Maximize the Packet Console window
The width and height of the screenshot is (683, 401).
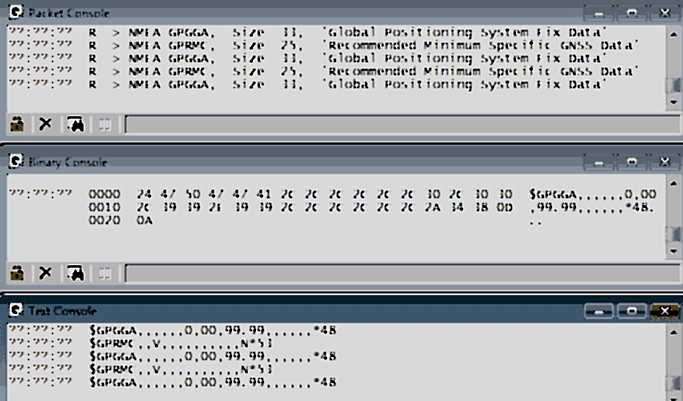[631, 14]
